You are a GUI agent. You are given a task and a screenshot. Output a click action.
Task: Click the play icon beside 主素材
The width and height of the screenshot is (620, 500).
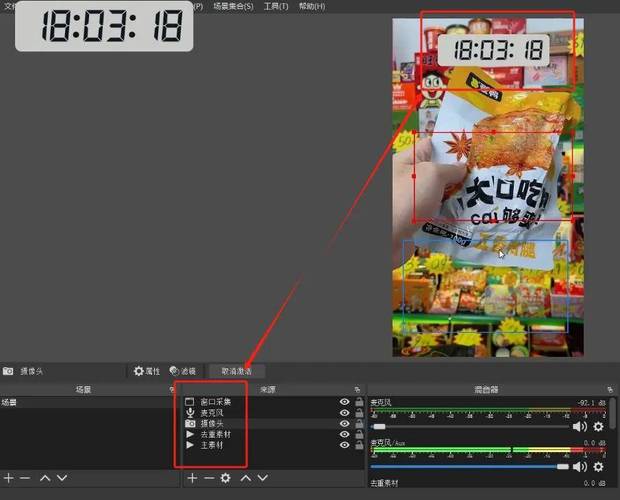pyautogui.click(x=190, y=445)
